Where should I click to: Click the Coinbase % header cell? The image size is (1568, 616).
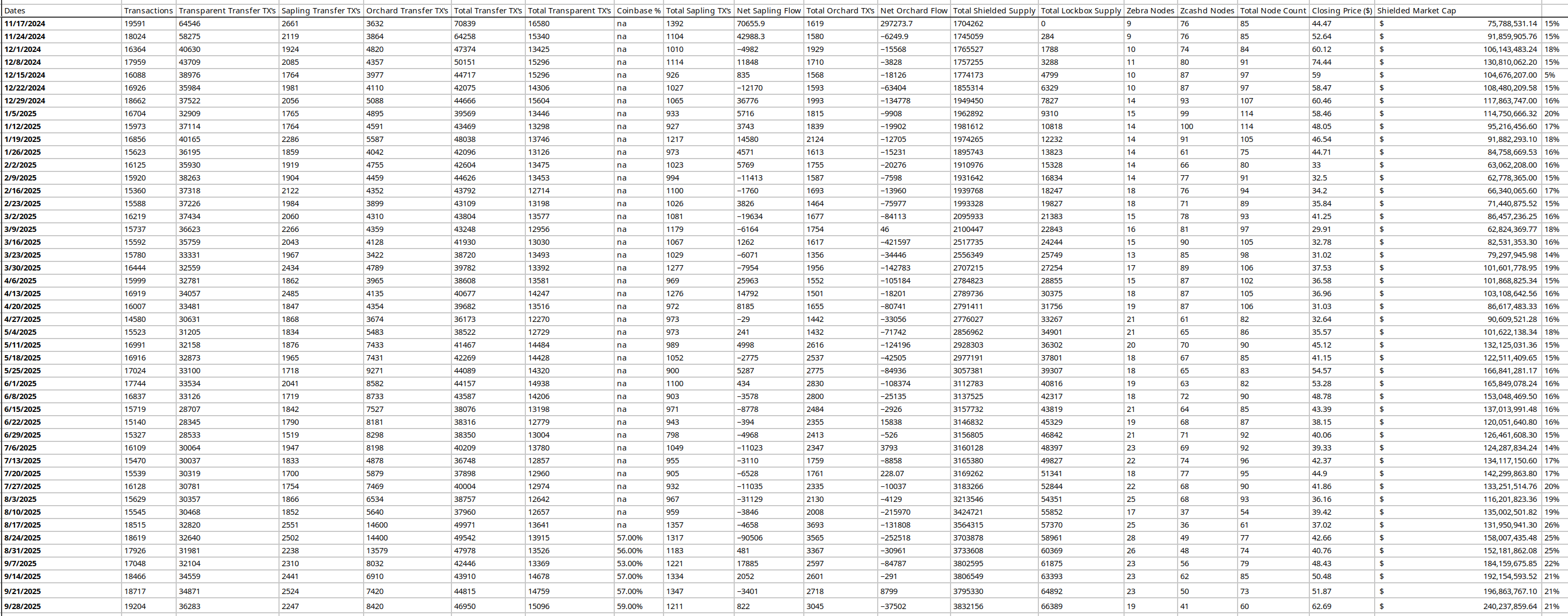(x=638, y=11)
